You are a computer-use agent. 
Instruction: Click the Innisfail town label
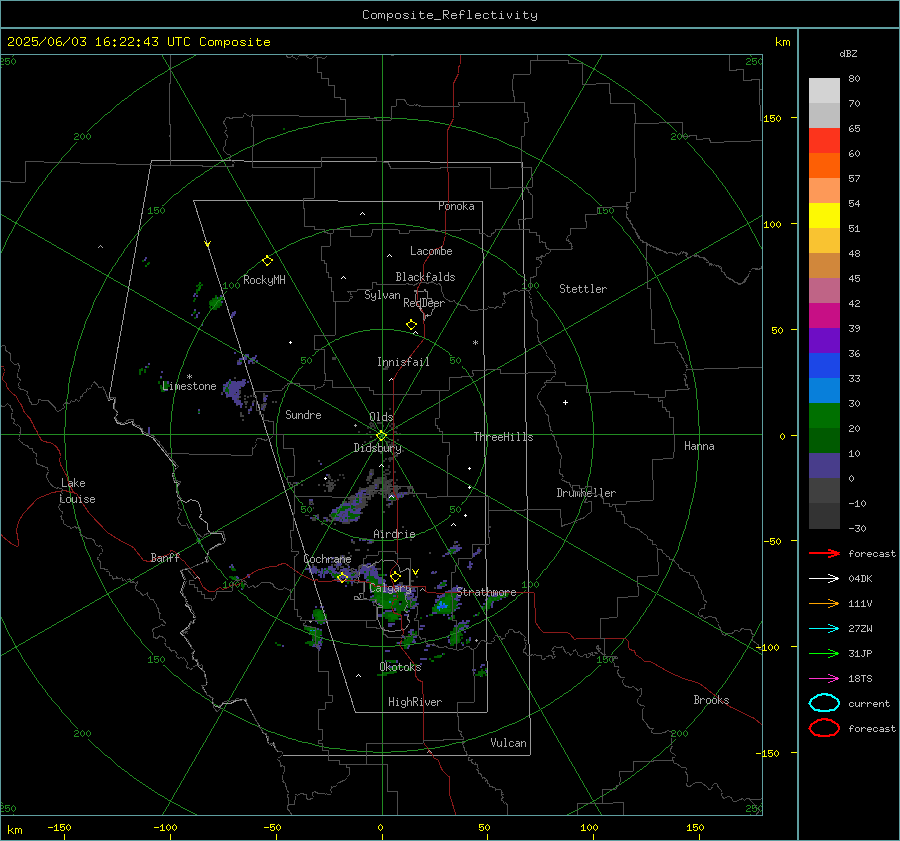click(403, 362)
